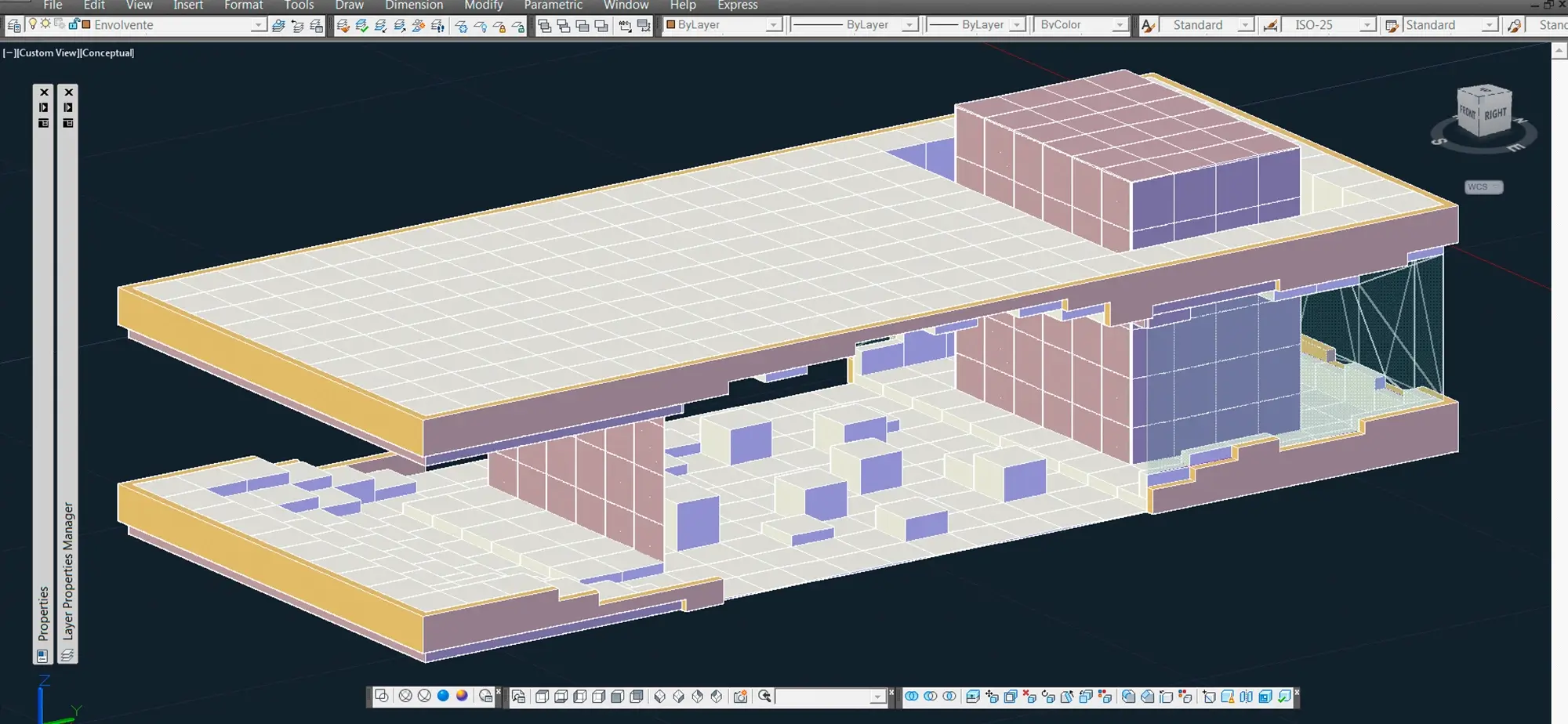The height and width of the screenshot is (724, 1568).
Task: Toggle the layer on/off lightbulb
Action: (x=33, y=24)
